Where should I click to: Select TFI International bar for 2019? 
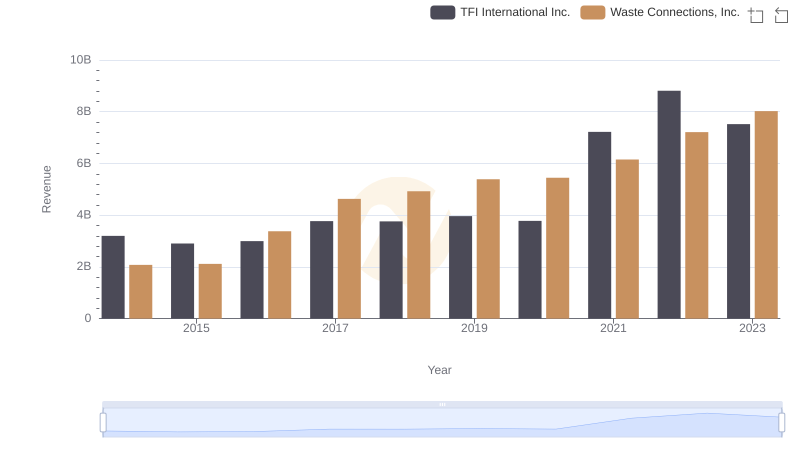click(461, 267)
